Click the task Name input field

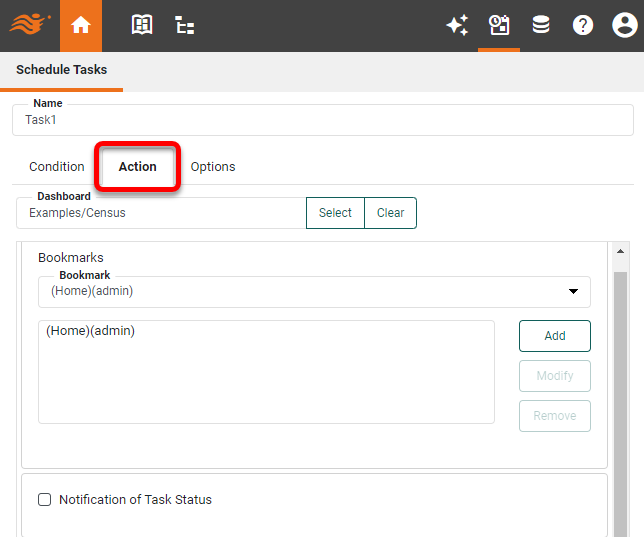322,120
